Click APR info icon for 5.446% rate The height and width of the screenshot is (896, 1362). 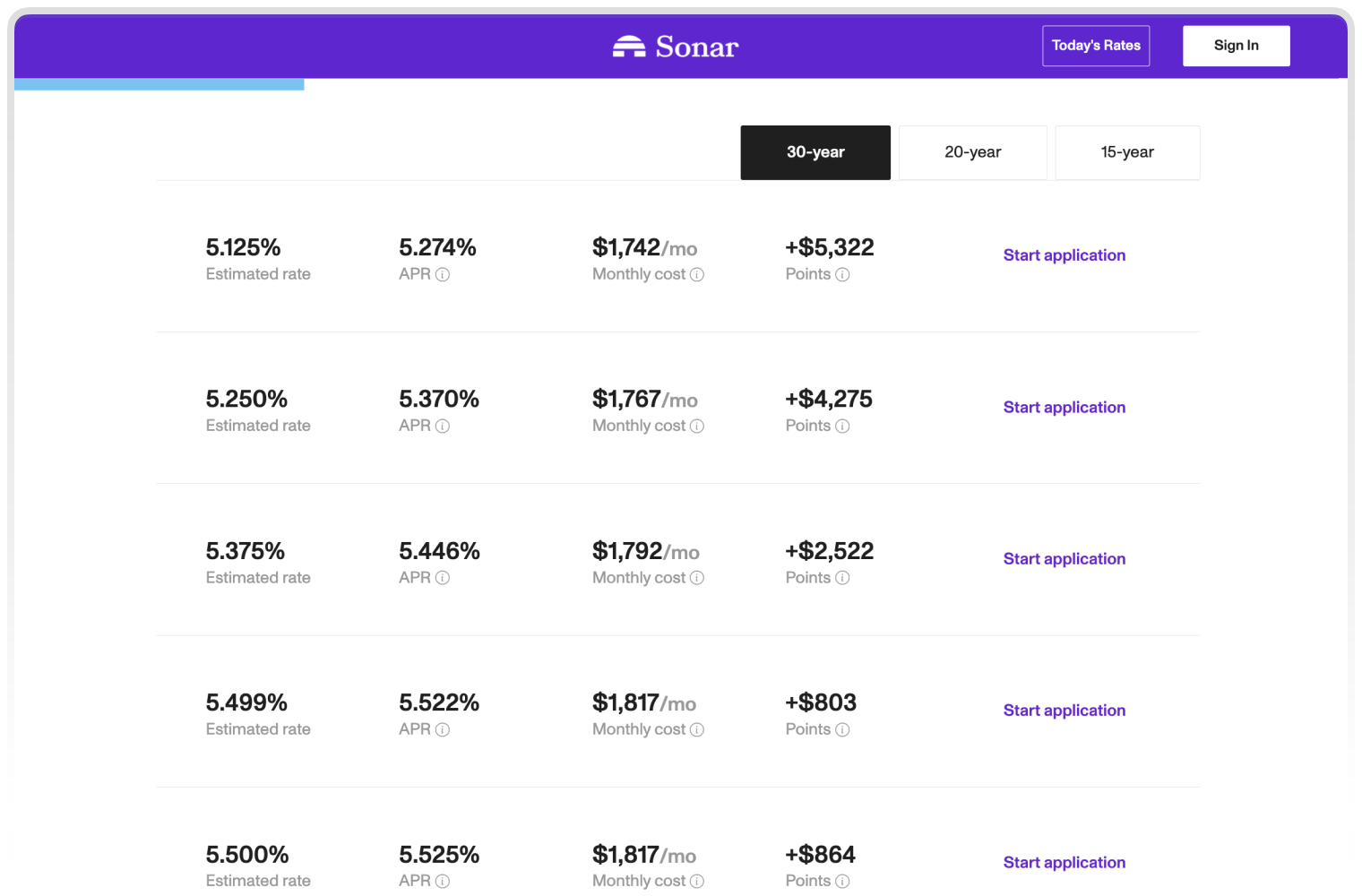tap(443, 578)
